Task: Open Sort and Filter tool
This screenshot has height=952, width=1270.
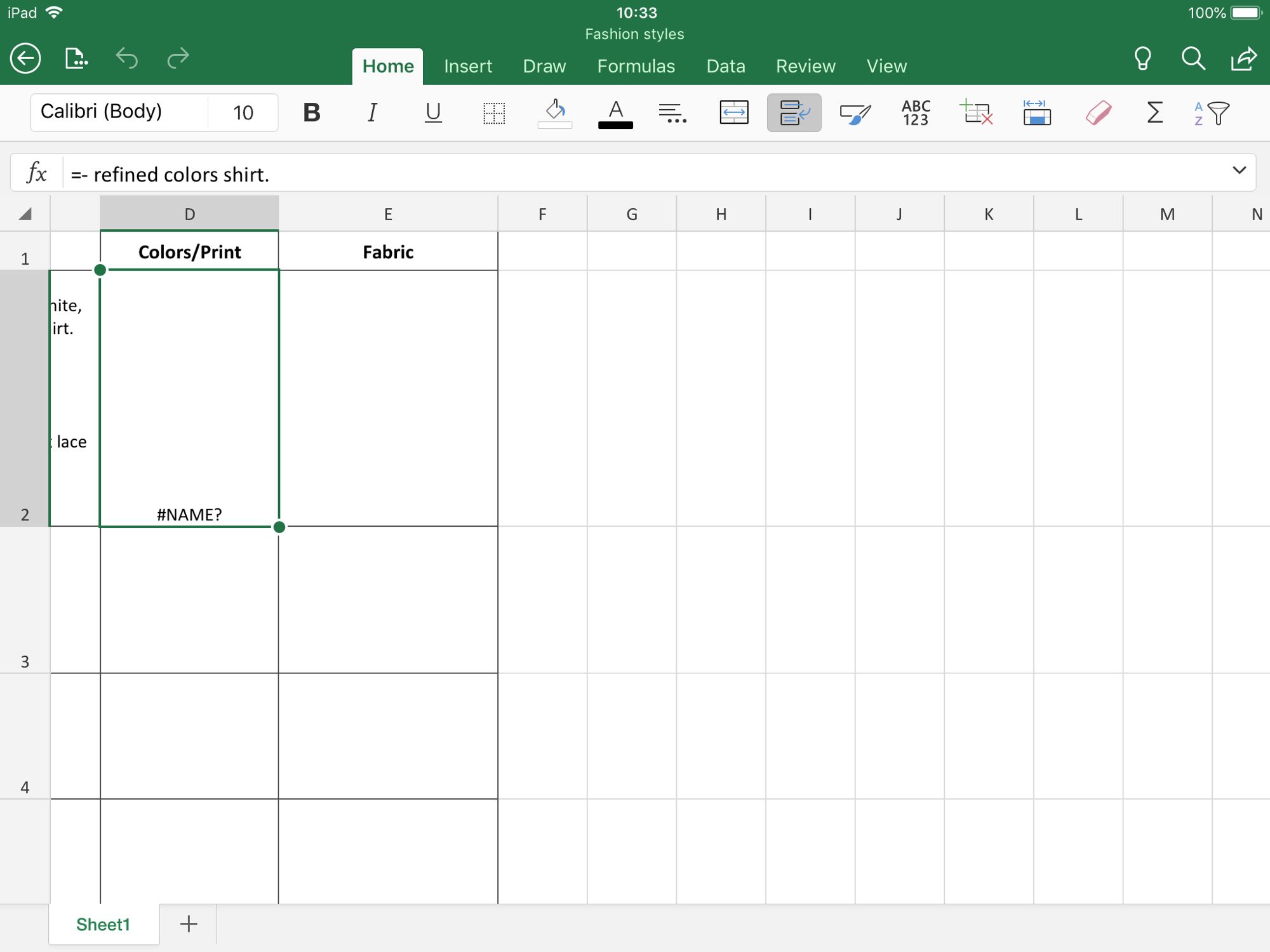Action: point(1212,113)
